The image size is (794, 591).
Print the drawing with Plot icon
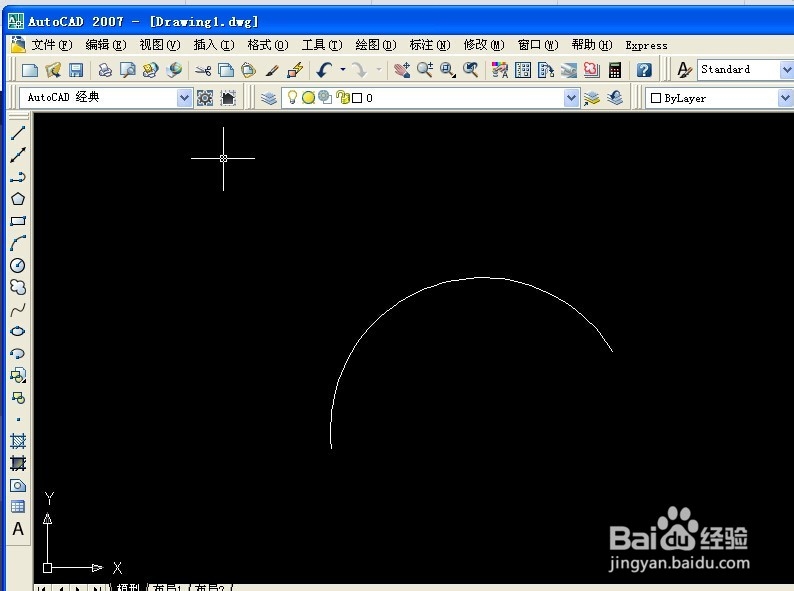click(105, 70)
